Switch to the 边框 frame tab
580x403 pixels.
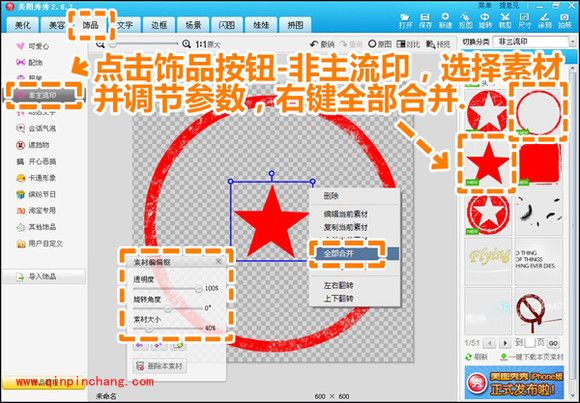point(159,25)
